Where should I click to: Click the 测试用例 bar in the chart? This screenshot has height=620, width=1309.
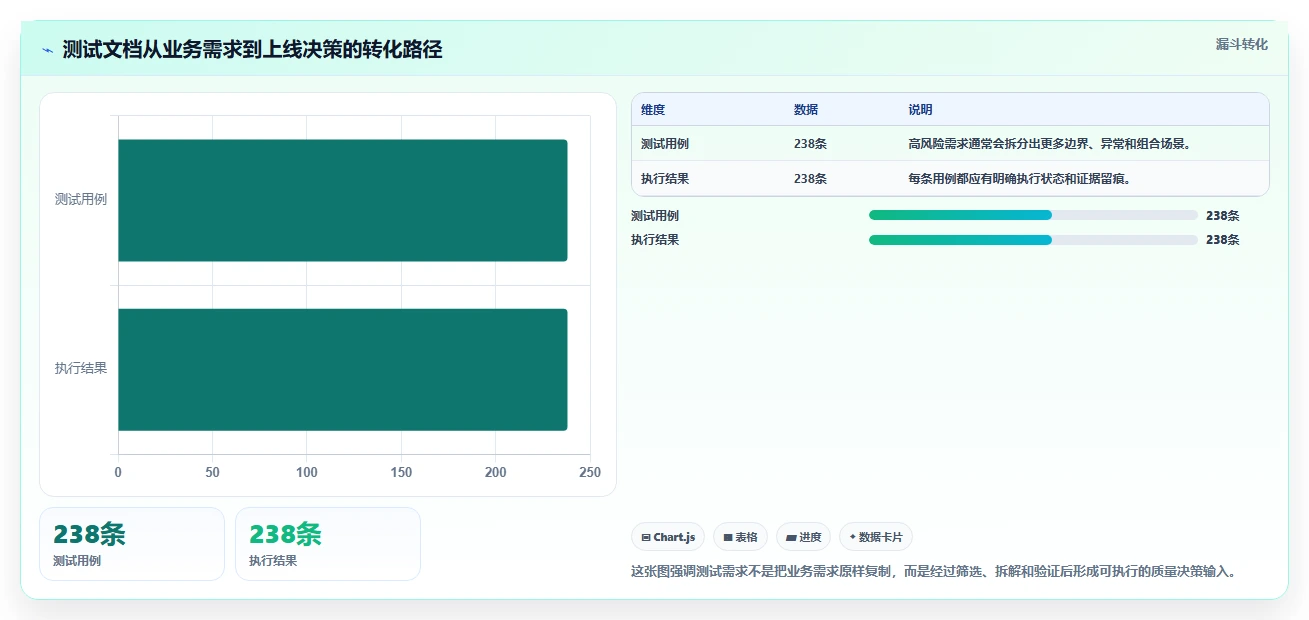tap(343, 200)
